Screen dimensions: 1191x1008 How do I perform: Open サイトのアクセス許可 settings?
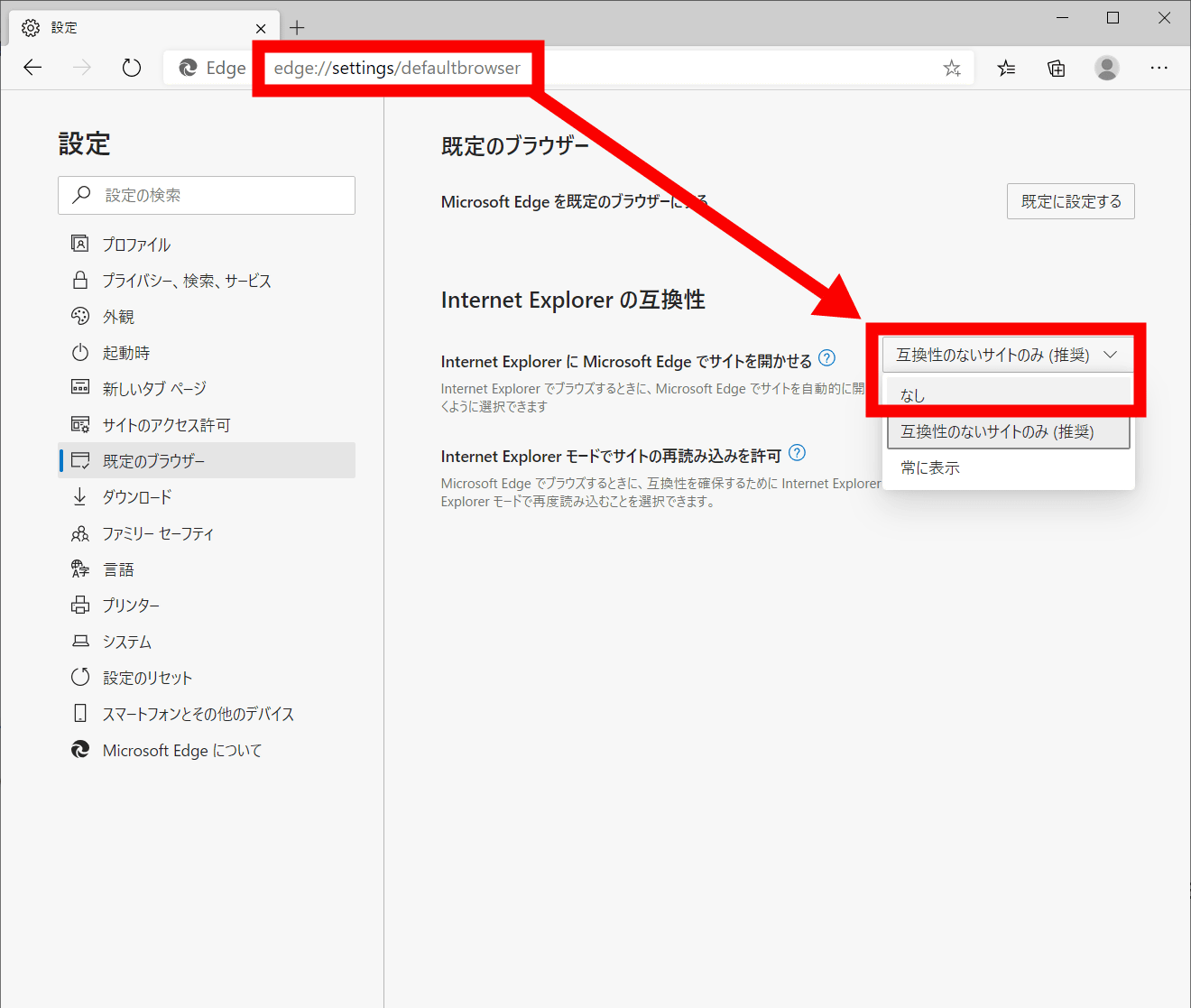(x=207, y=425)
